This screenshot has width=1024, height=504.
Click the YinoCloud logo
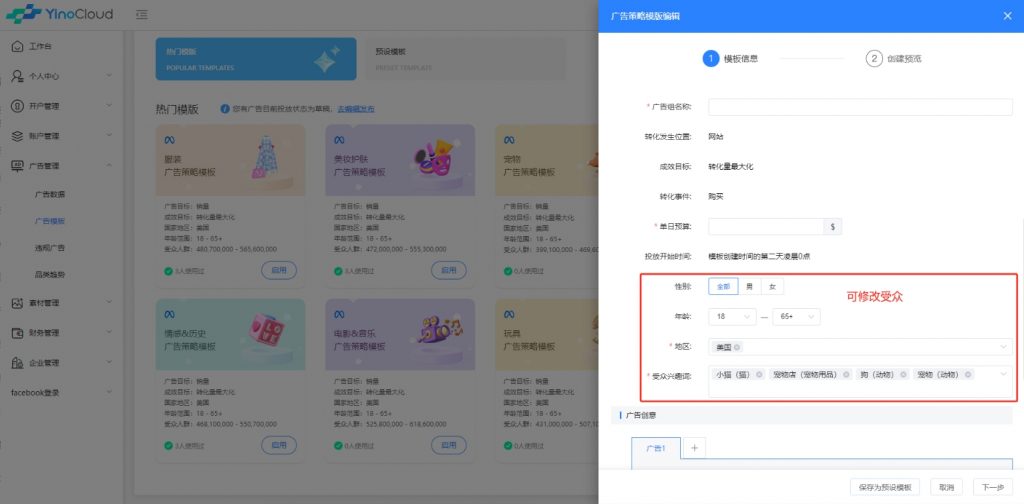(x=59, y=14)
